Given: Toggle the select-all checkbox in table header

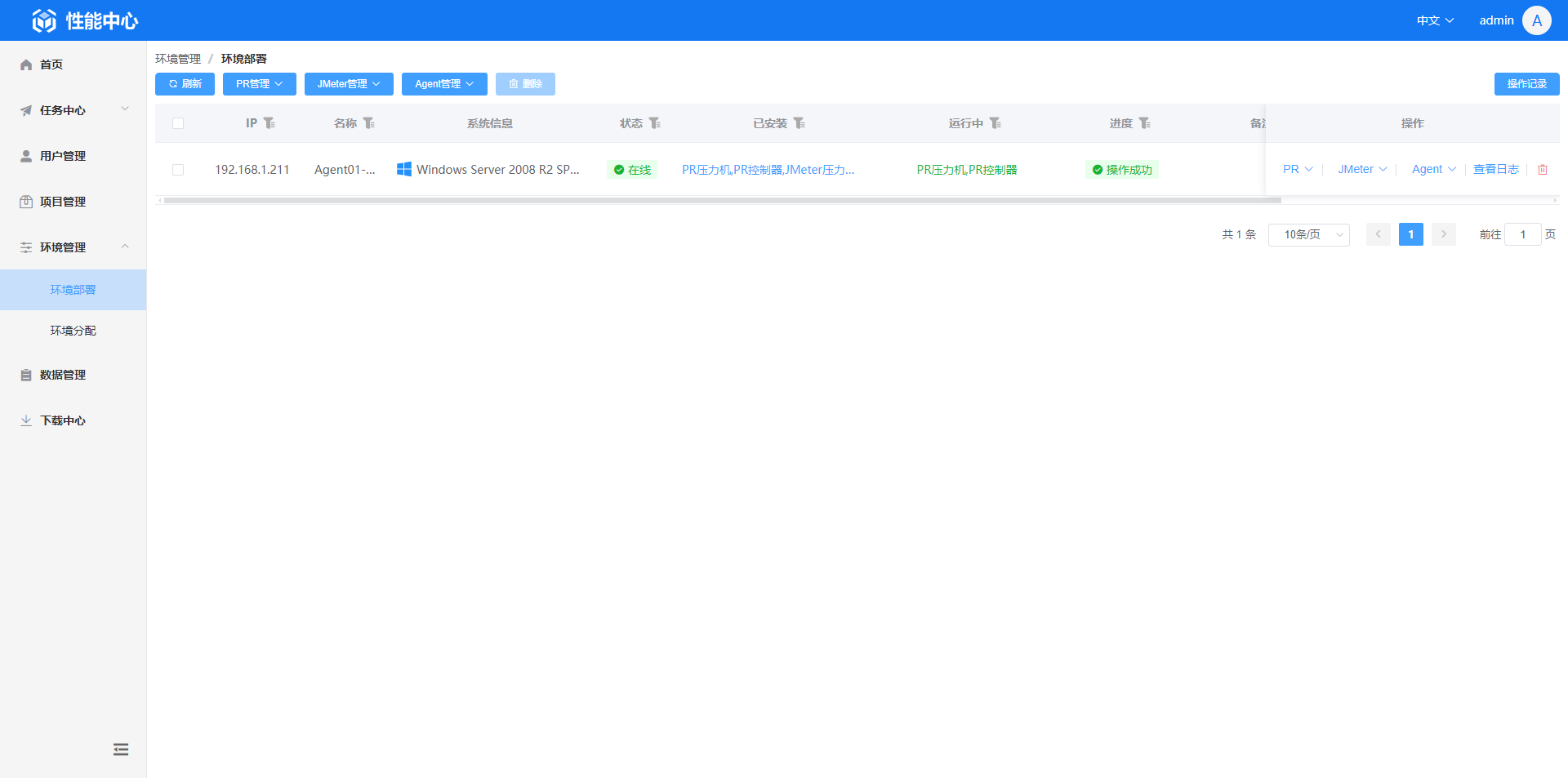Looking at the screenshot, I should click(178, 123).
